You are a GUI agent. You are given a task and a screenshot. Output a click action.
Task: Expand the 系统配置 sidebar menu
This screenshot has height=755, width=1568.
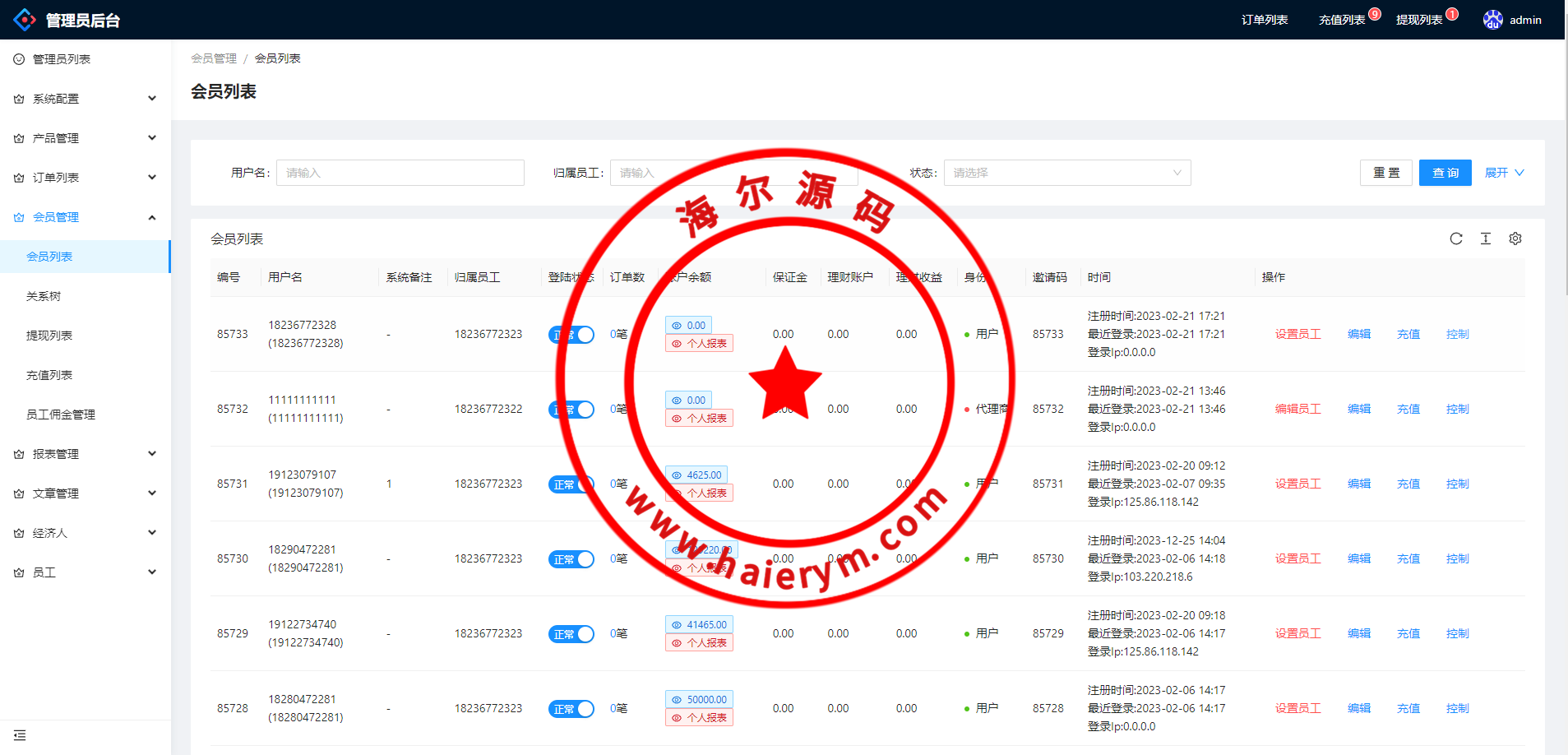[86, 99]
